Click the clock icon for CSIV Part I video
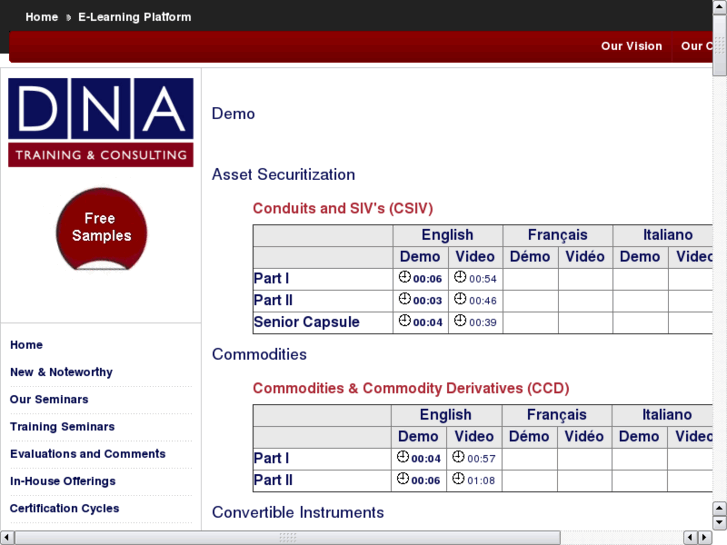 click(460, 278)
